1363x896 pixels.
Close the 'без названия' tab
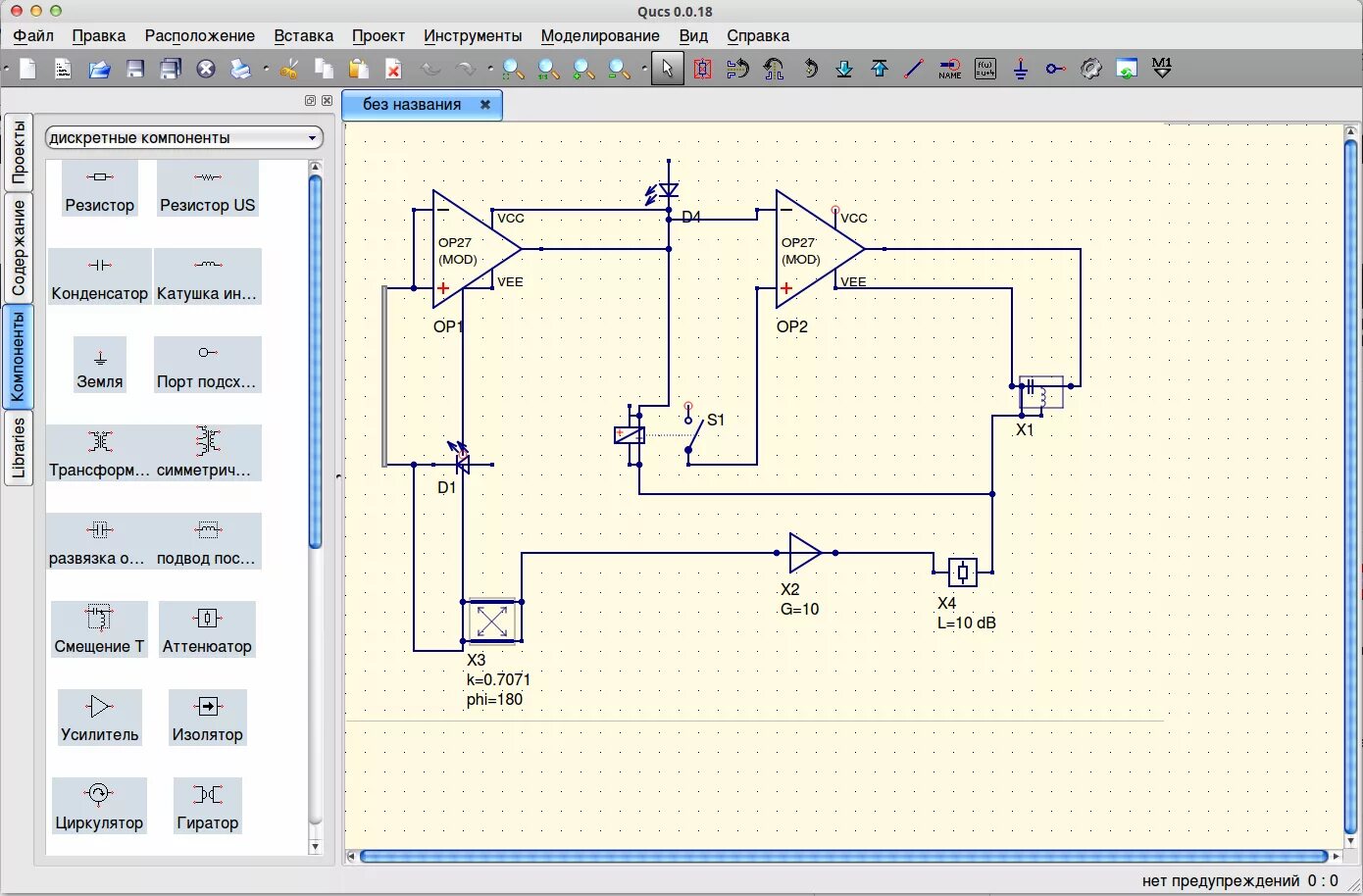tap(484, 104)
